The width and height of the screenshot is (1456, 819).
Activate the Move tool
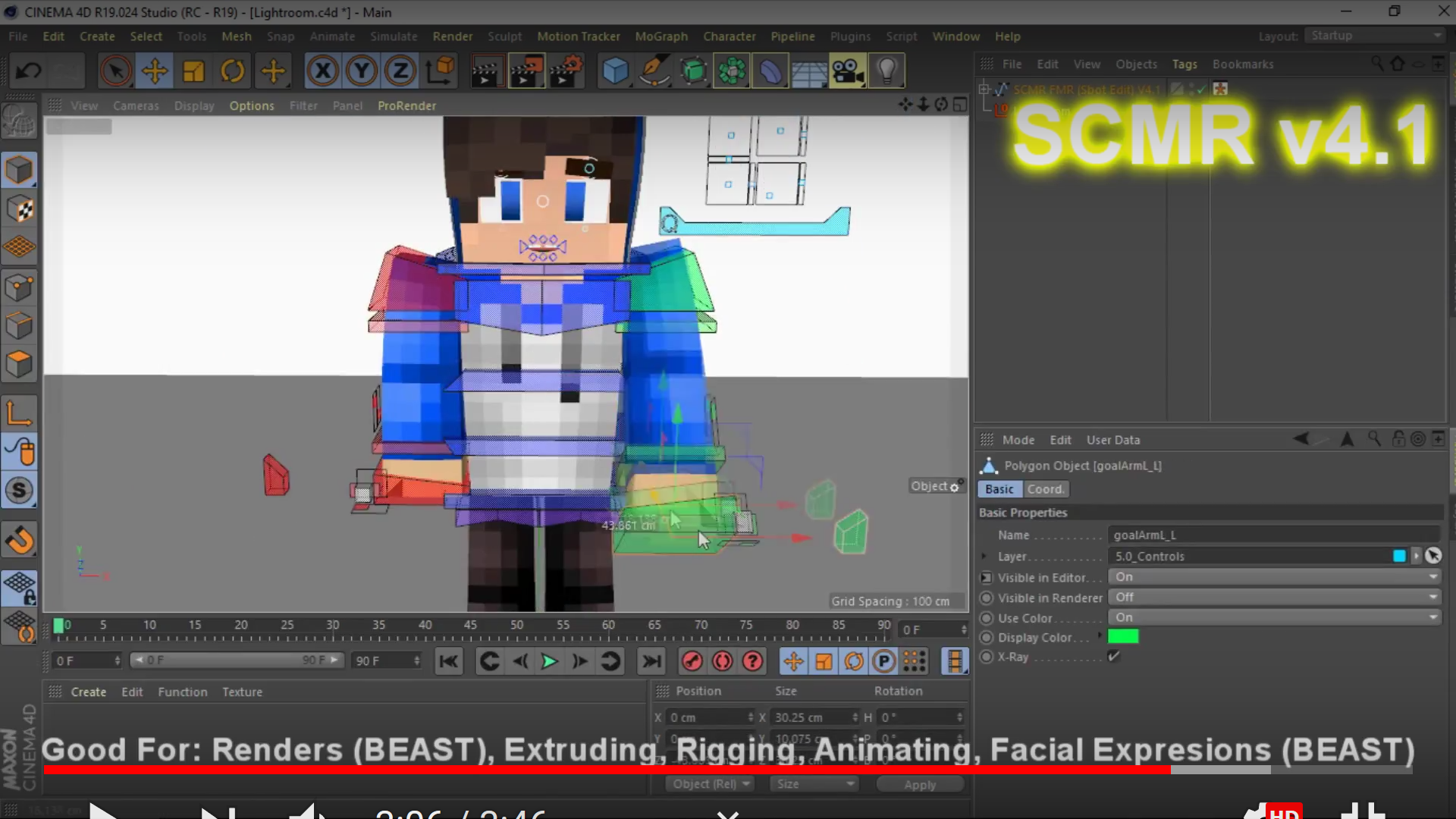tap(155, 71)
